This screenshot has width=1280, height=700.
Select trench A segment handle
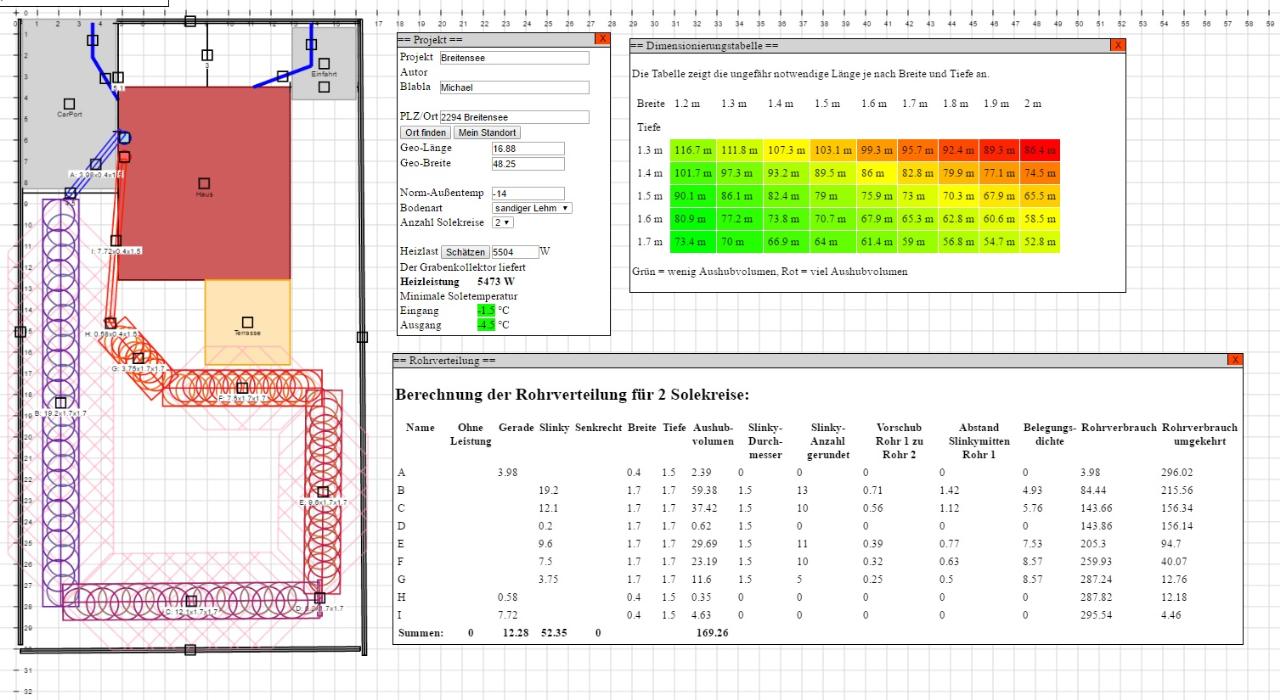[x=98, y=165]
